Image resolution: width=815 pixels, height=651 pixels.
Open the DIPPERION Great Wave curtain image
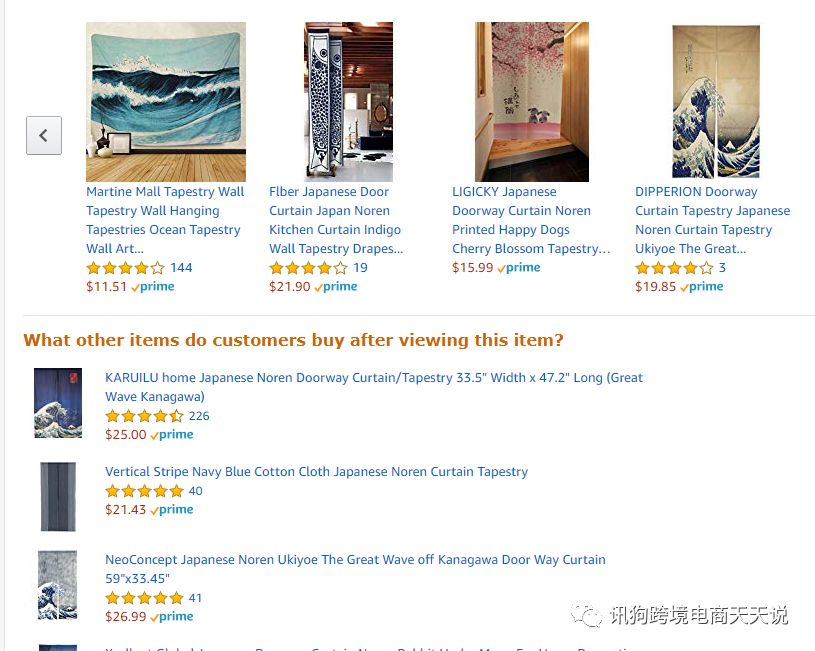[716, 102]
